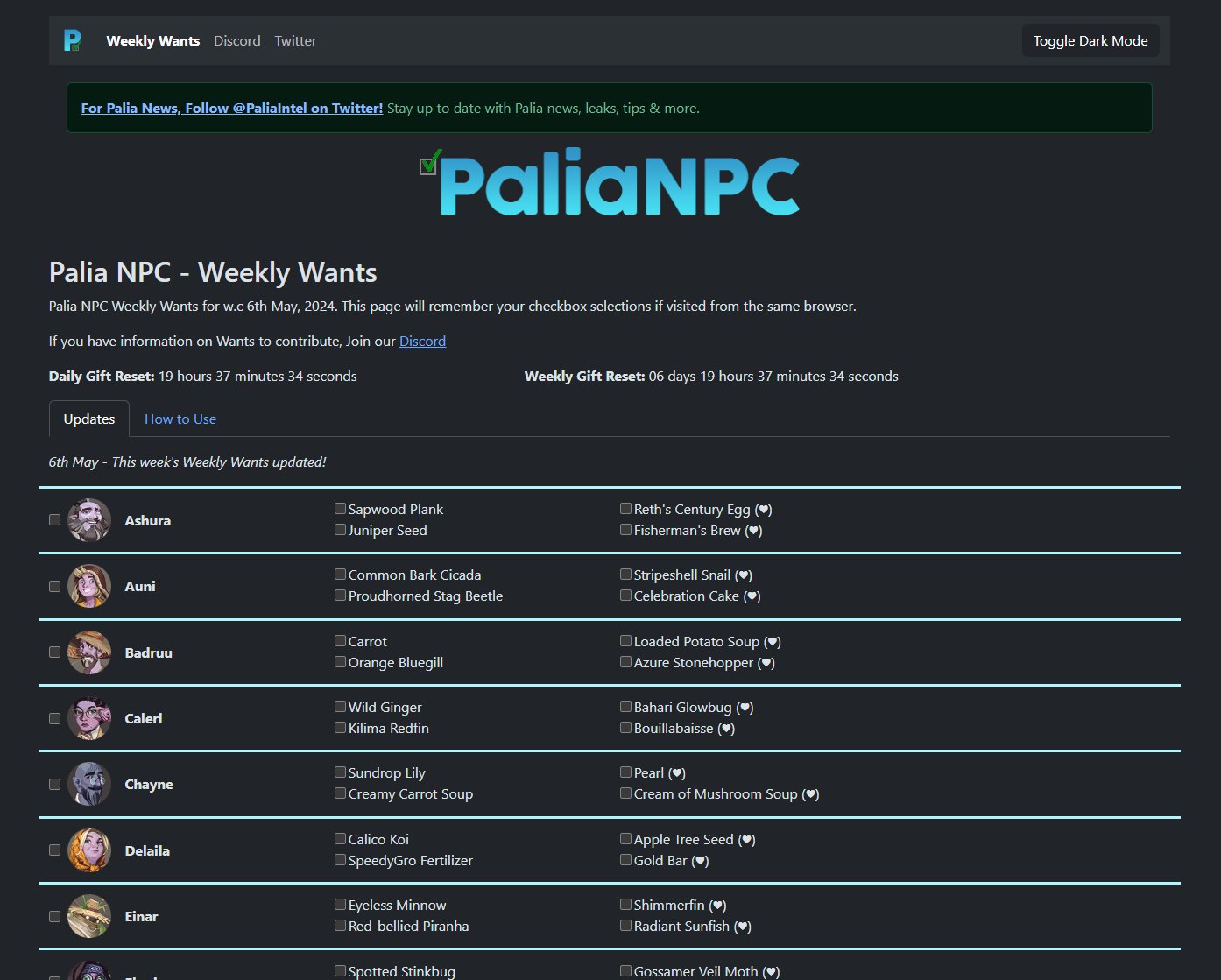Tick SpeedyGro Fertilizer checkbox
1221x980 pixels.
click(340, 859)
